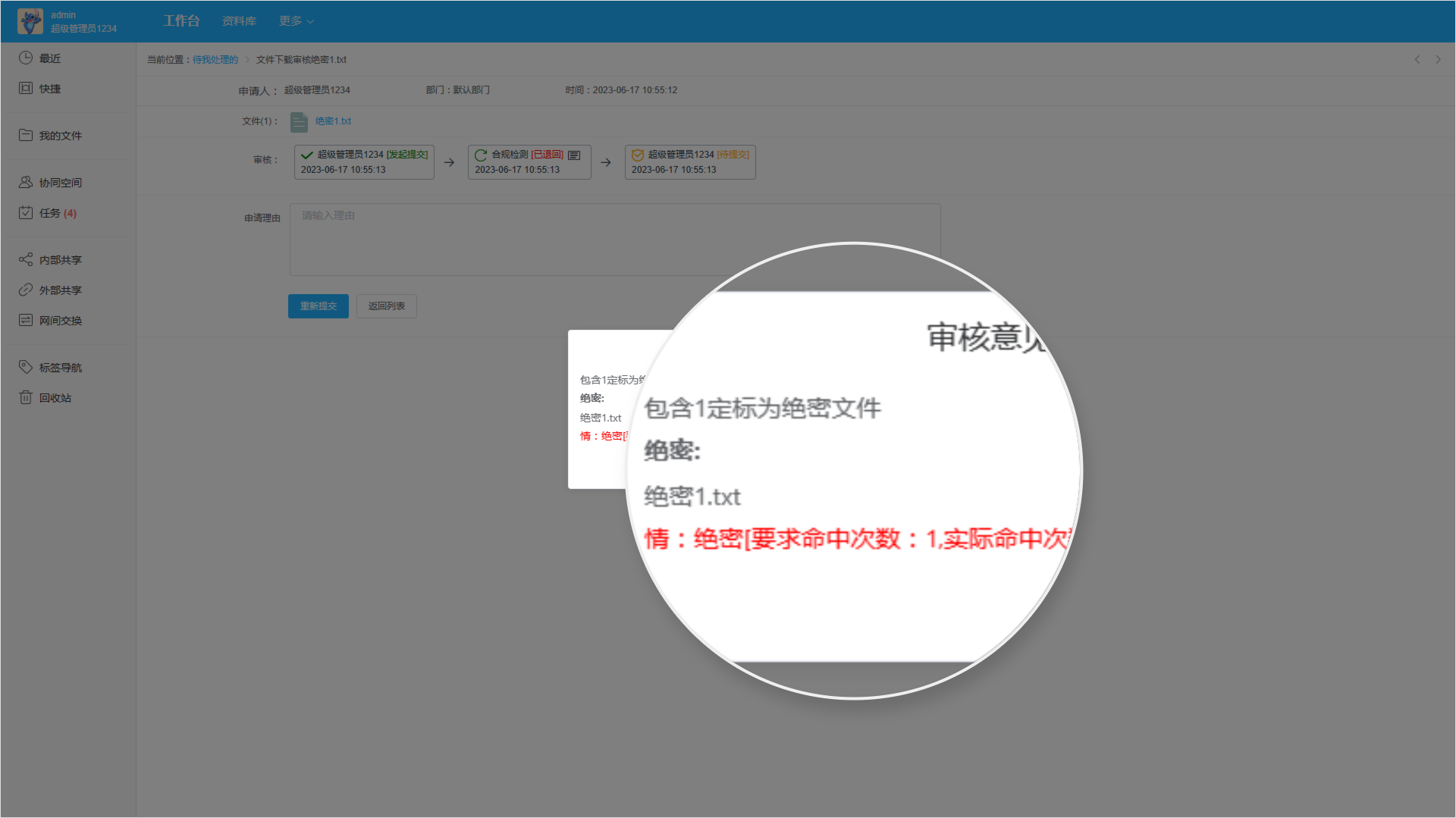This screenshot has width=1456, height=818.
Task: Open the 内部共享 internal sharing panel
Action: 61,259
